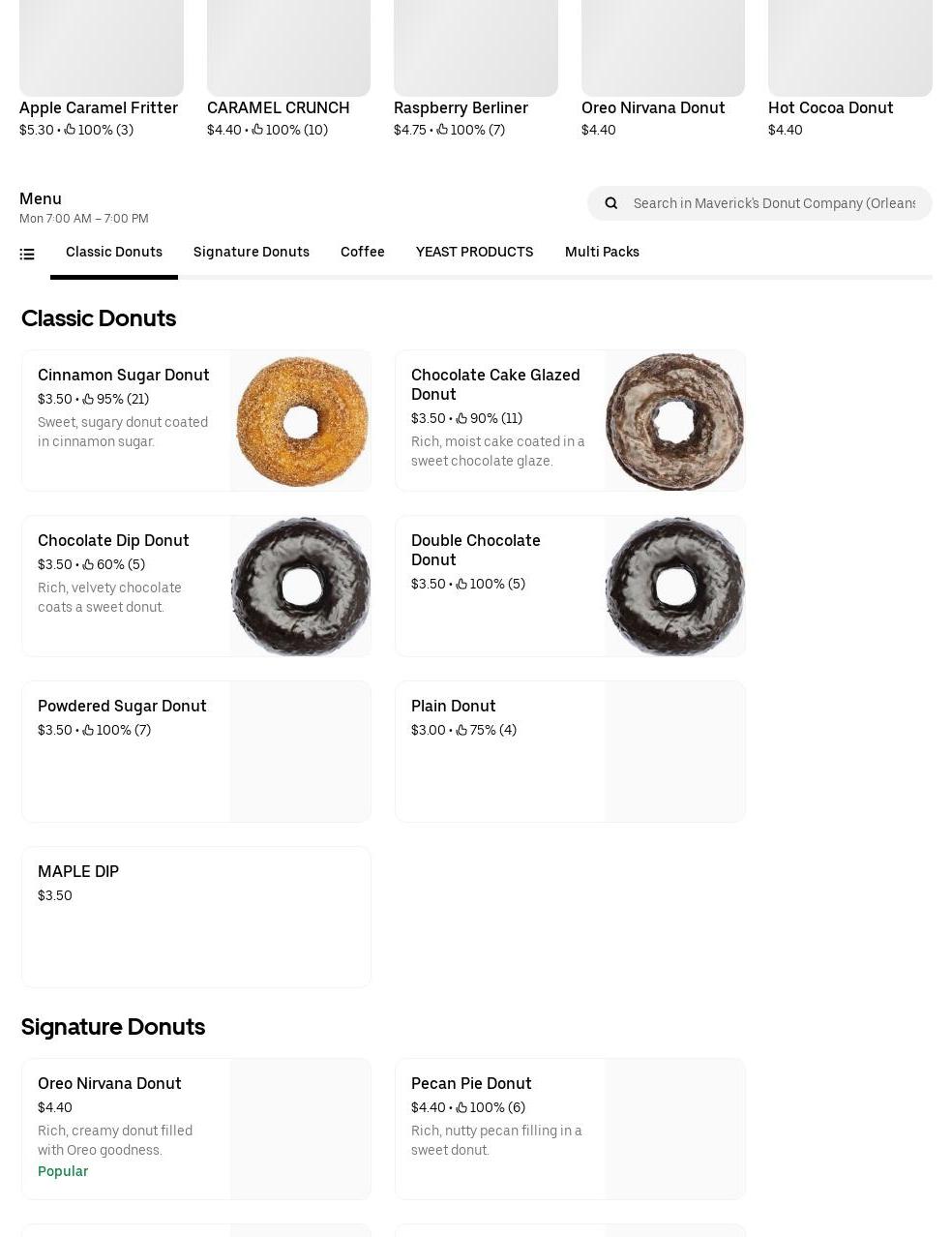This screenshot has height=1237, width=952.
Task: Click thumbs-up icon on Plain Donut
Action: 461,730
